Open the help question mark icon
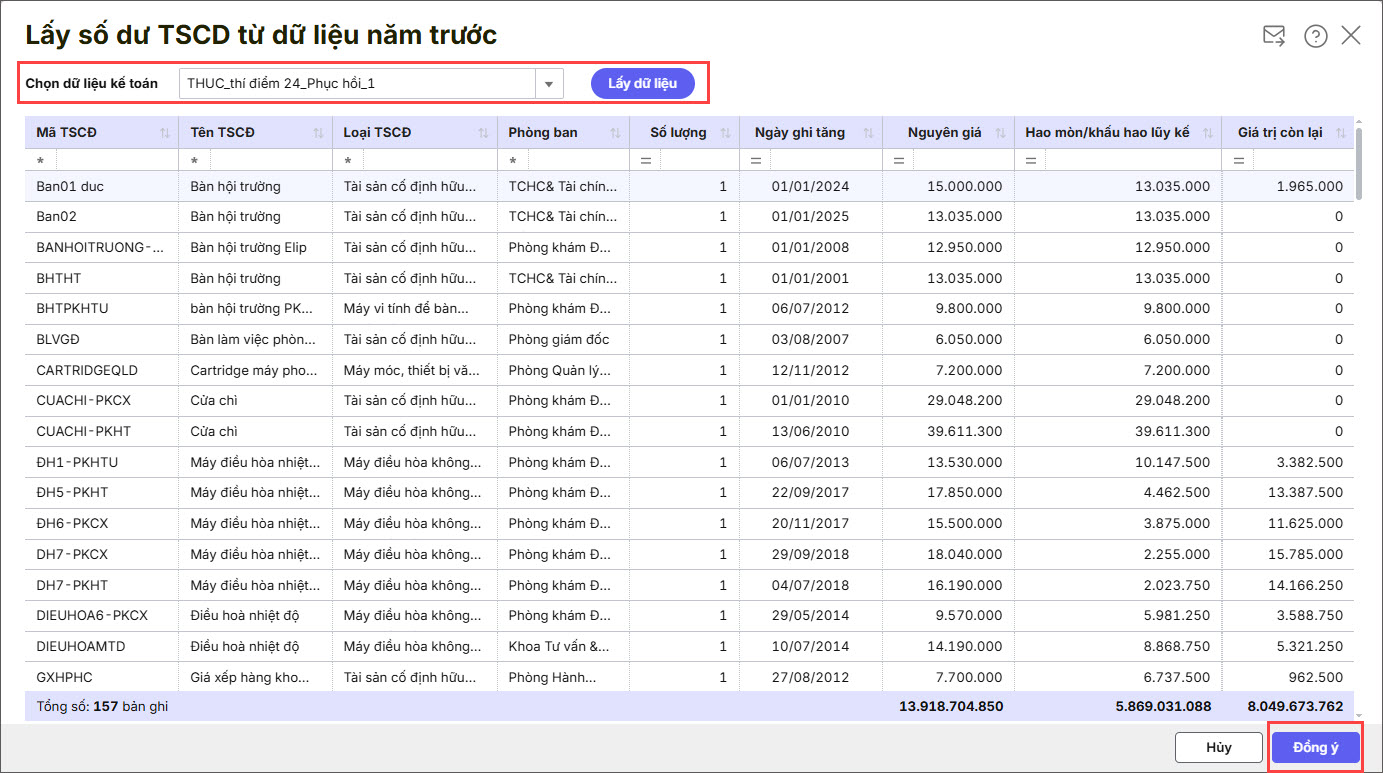 pyautogui.click(x=1315, y=36)
